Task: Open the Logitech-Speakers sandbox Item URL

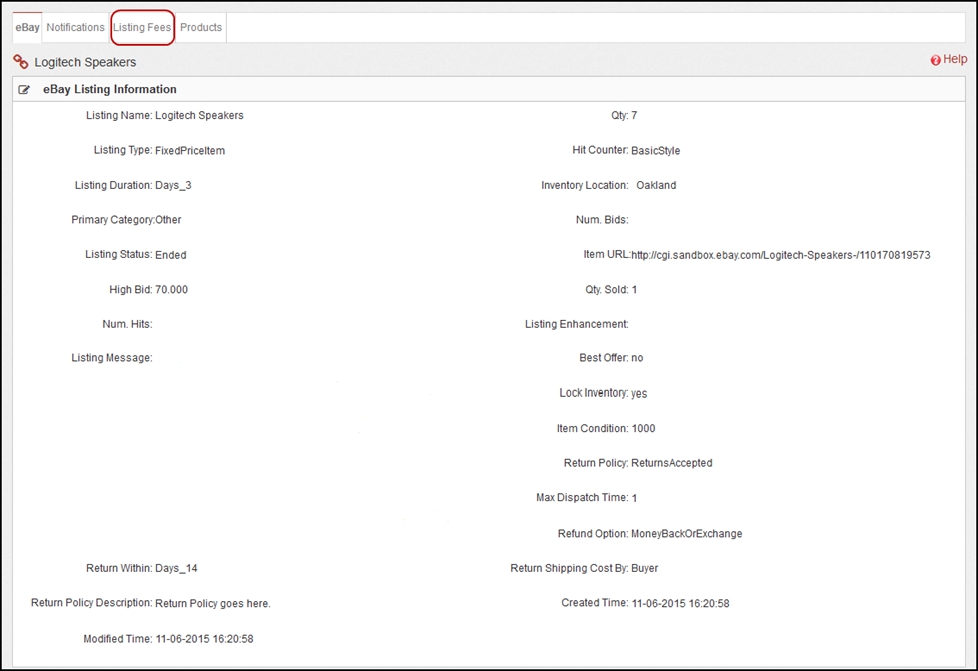Action: coord(780,255)
